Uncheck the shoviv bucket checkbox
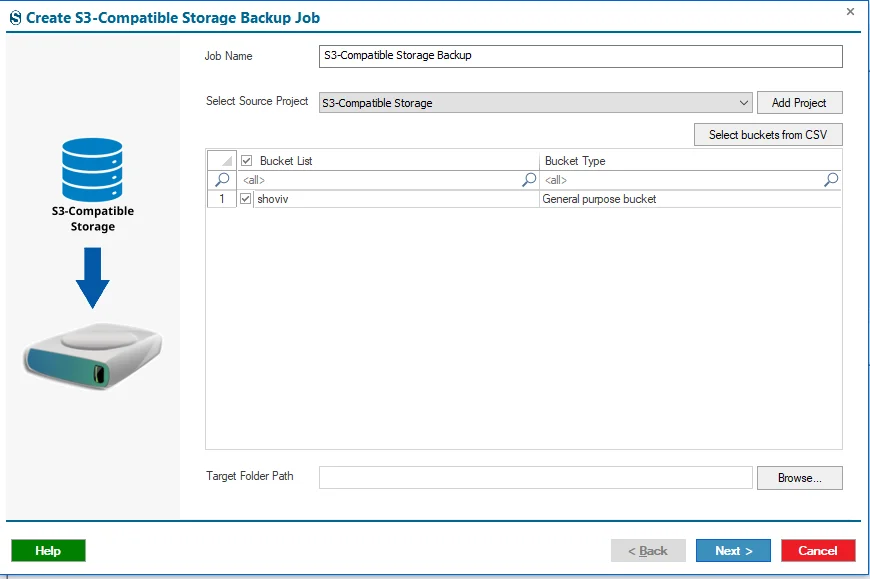Viewport: 870px width, 579px height. pos(245,199)
